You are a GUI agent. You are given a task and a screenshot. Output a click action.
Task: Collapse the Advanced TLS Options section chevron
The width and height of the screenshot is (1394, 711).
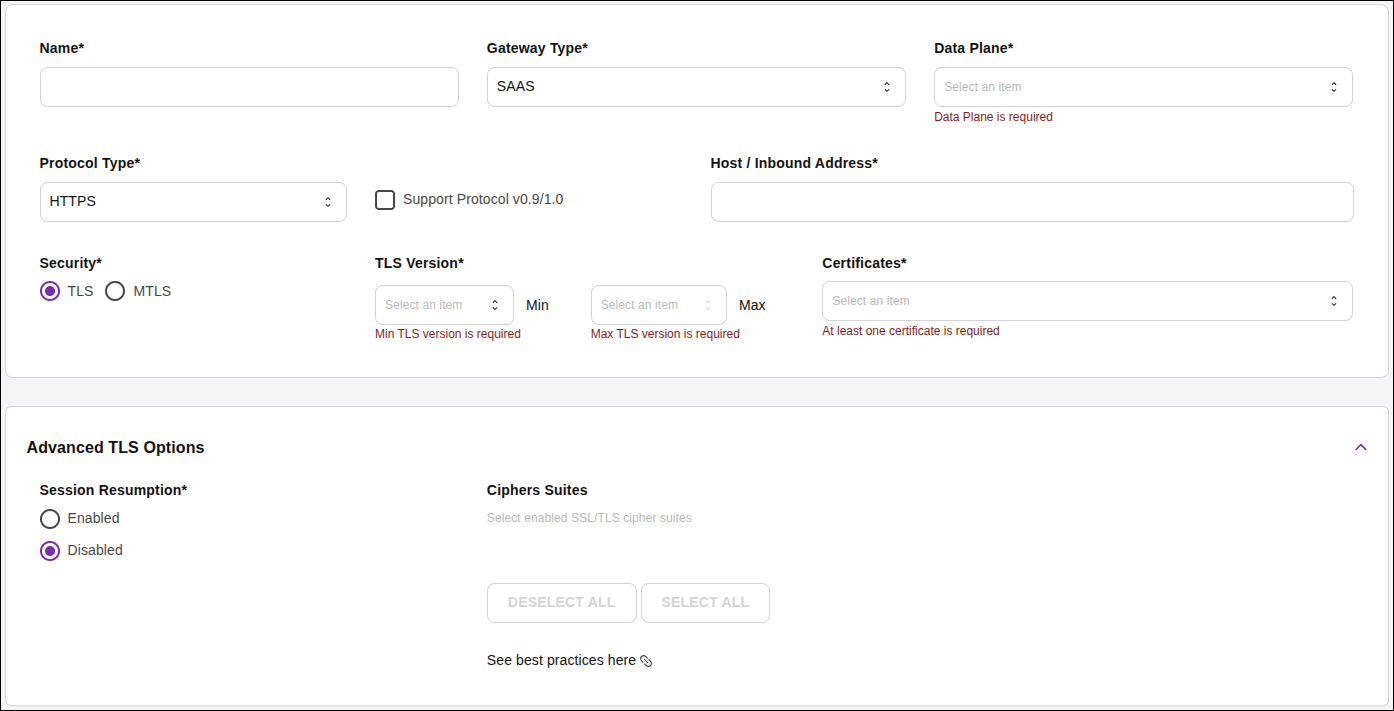click(1360, 447)
